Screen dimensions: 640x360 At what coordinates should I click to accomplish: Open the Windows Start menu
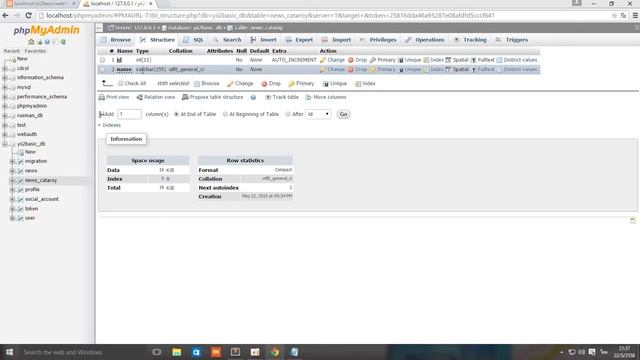coord(9,352)
